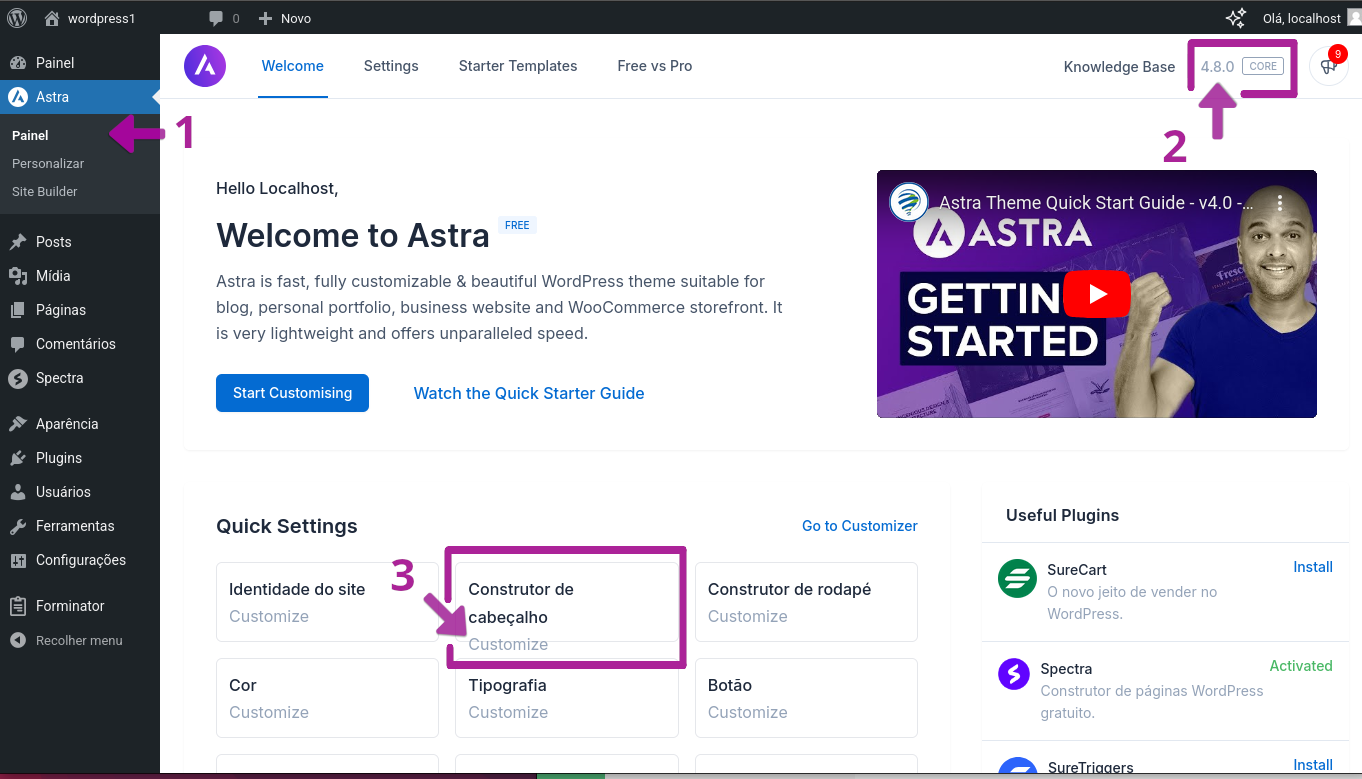
Task: Select Painel submenu under Astra
Action: click(30, 135)
